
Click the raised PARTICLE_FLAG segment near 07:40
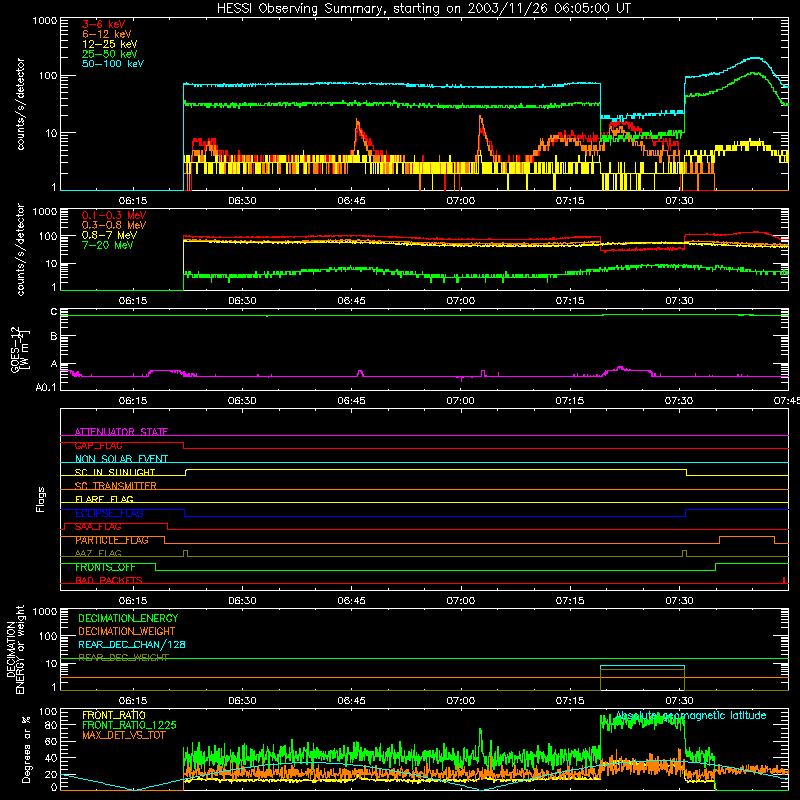pos(747,537)
